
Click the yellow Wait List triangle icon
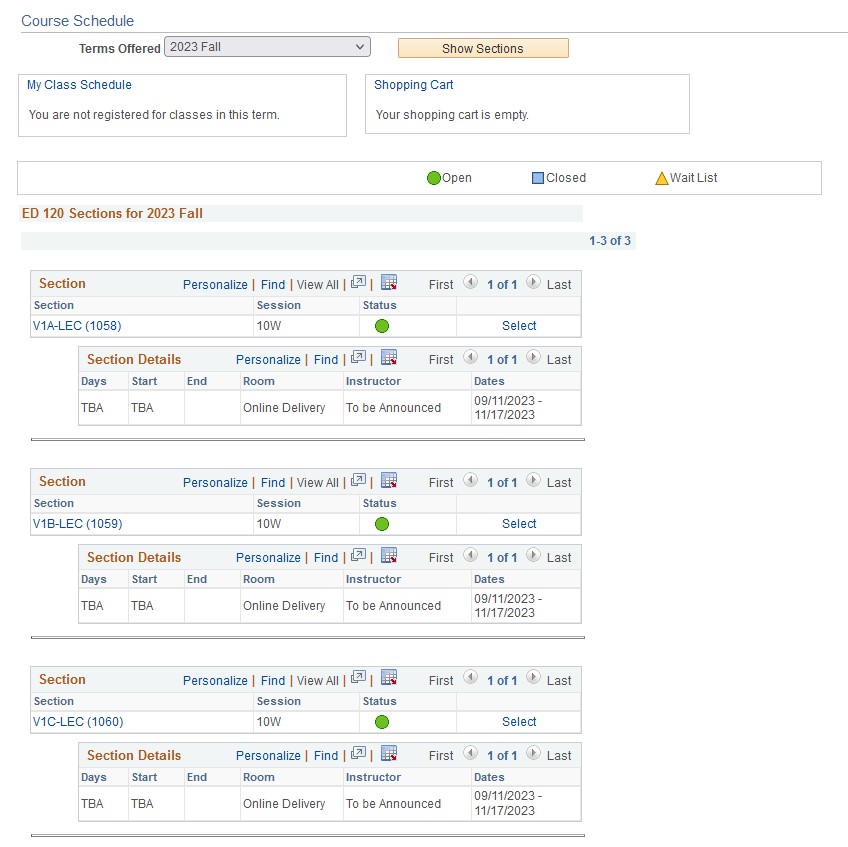pos(662,177)
